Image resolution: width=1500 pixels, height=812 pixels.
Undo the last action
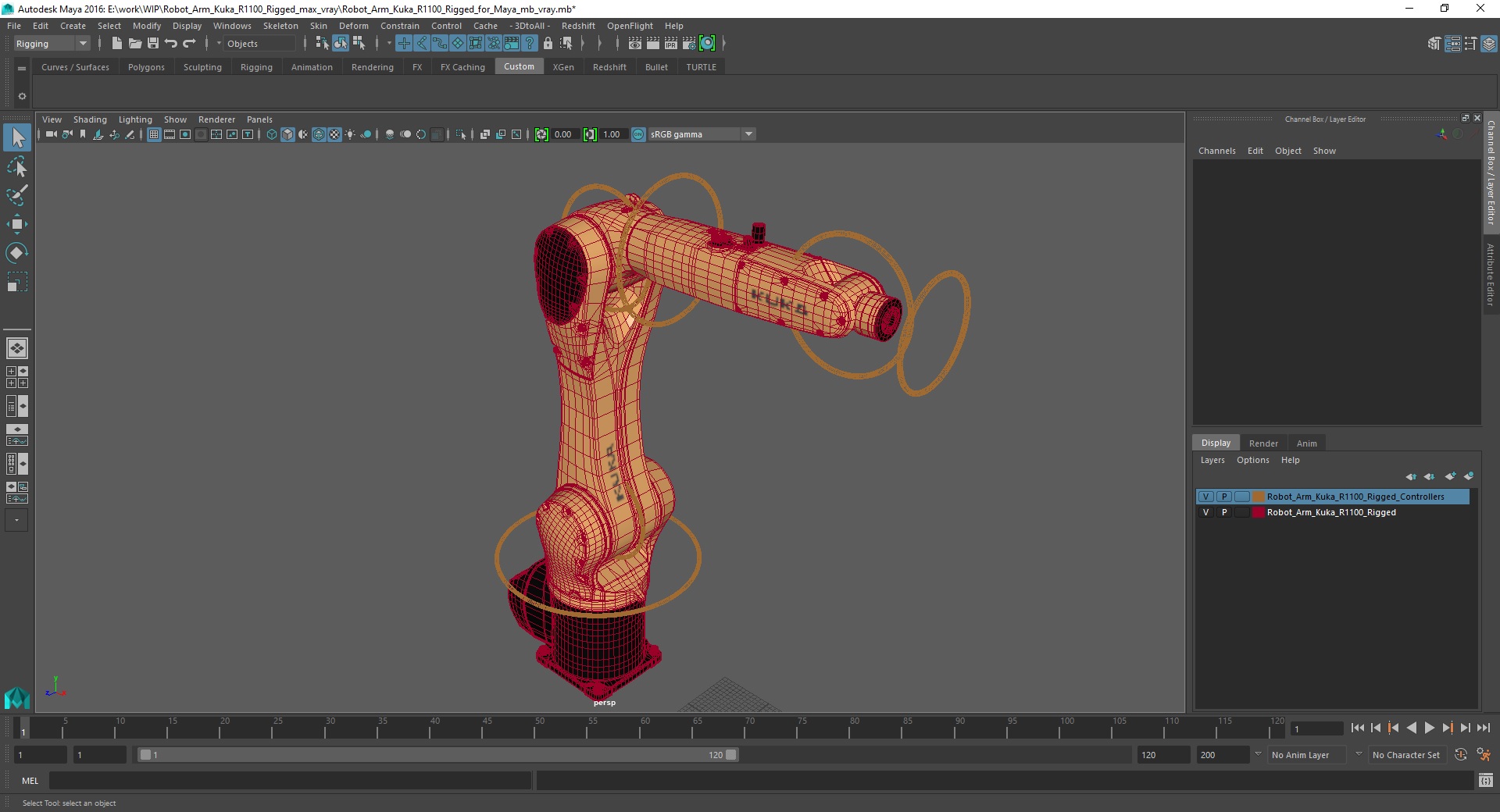click(171, 44)
